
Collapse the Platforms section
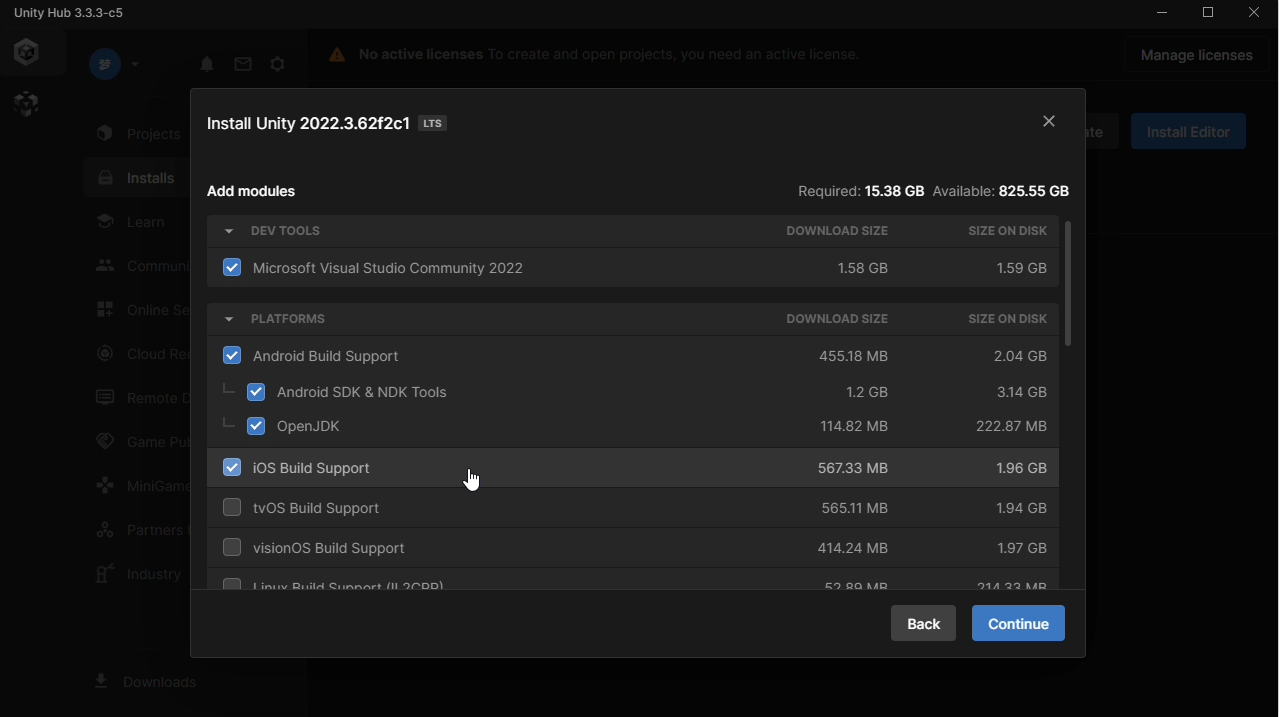click(x=229, y=319)
